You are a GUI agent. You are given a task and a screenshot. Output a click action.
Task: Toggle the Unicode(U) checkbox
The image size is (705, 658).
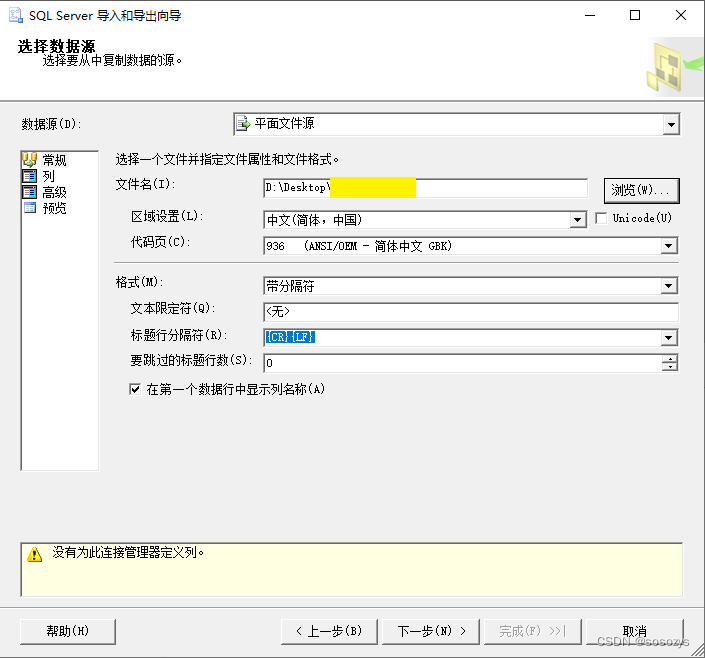pos(601,218)
